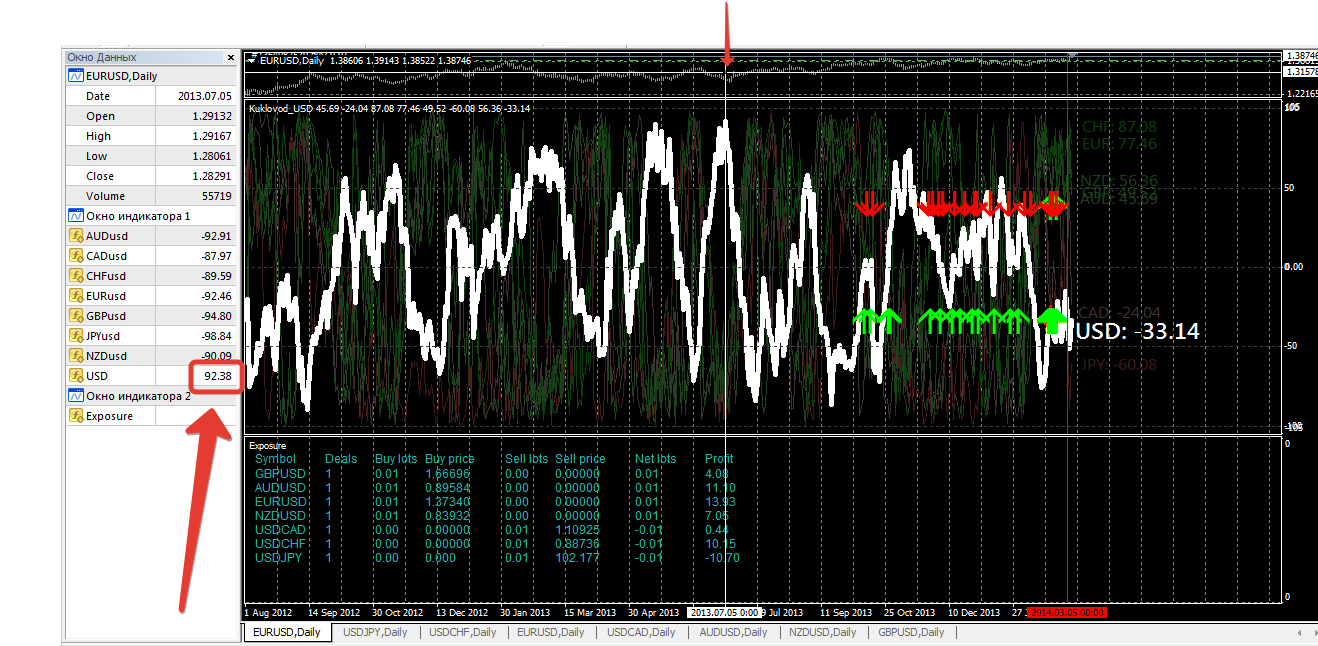Click the chart shift triangle marker at chart top
Screen dimensions: 1318x646
pos(1072,54)
